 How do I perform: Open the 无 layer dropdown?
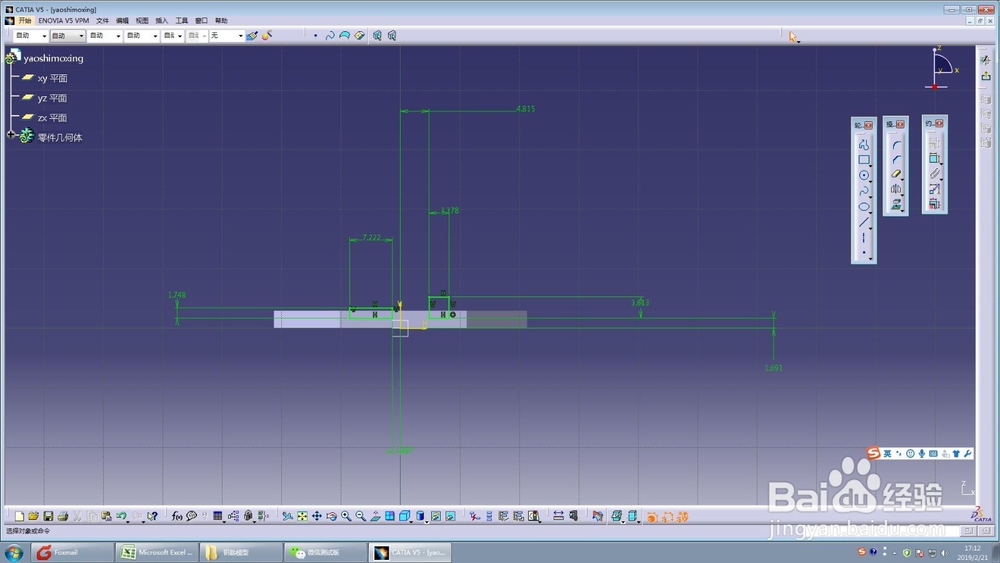click(x=240, y=36)
